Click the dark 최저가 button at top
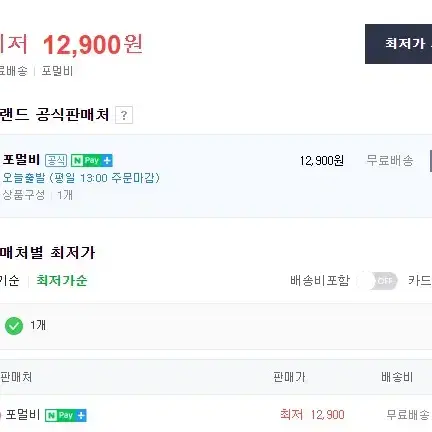Screen dimensions: 432x432 399,44
